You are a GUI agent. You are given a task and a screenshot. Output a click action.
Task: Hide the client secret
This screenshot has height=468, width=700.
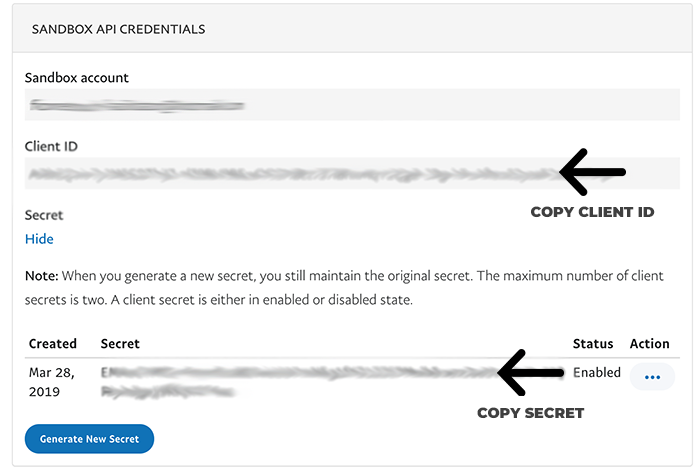39,239
